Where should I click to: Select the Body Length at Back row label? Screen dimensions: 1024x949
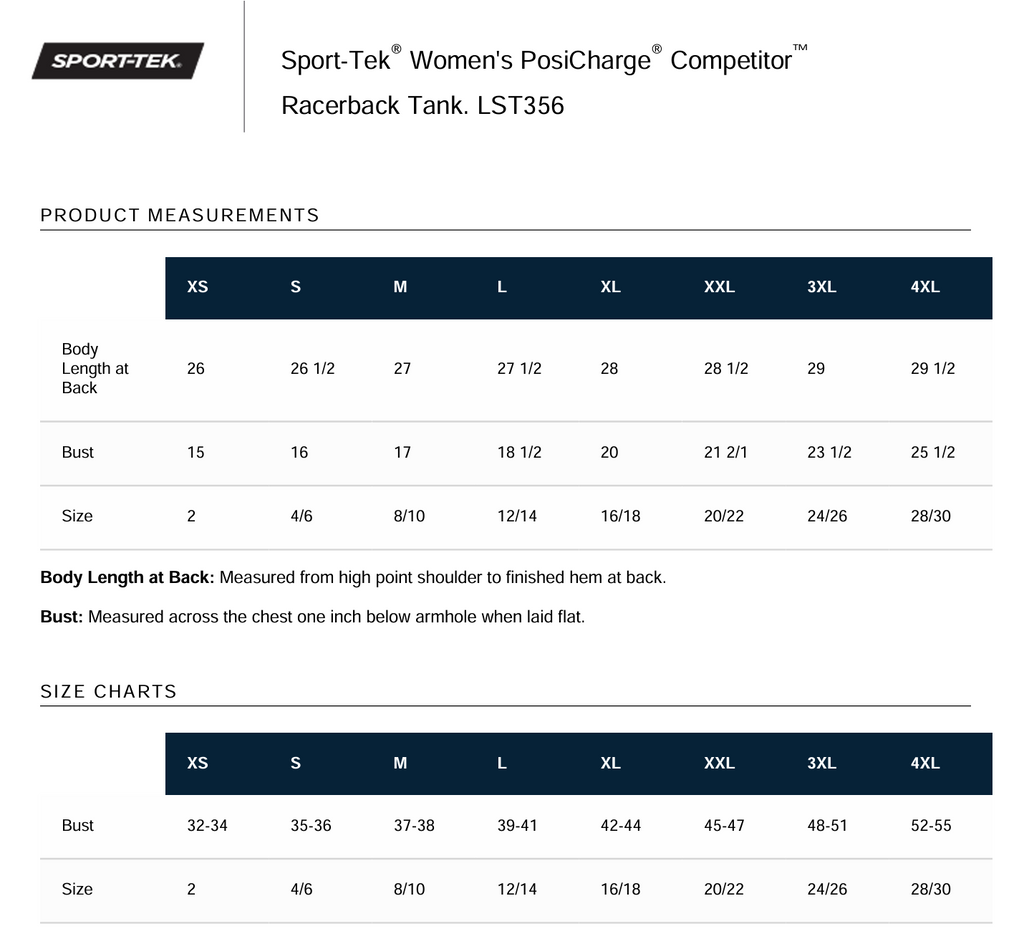pos(95,368)
